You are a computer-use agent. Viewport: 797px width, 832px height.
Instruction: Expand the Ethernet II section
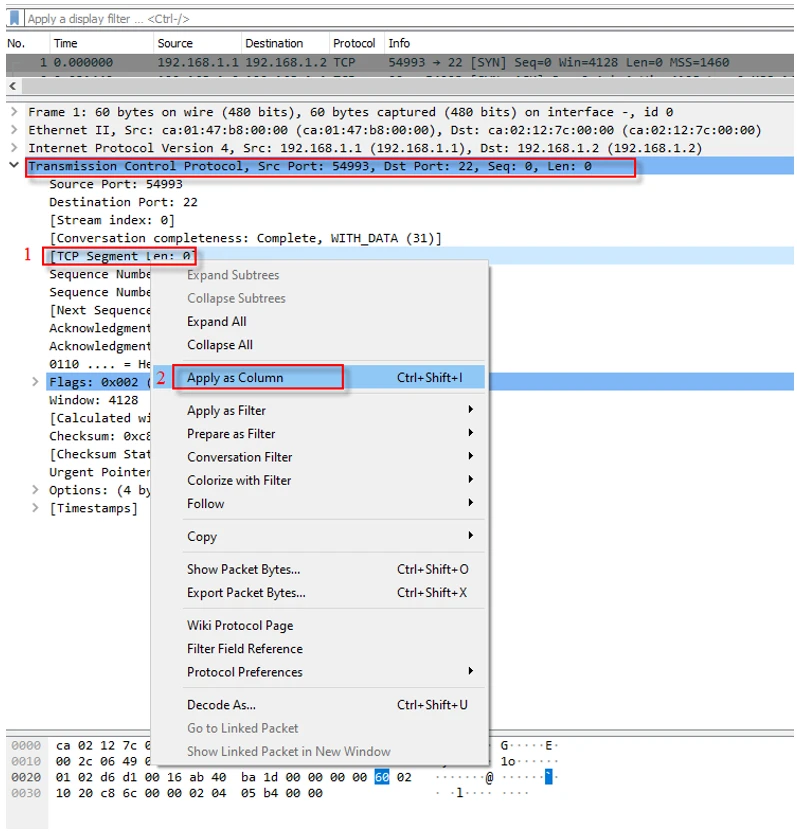(x=14, y=130)
